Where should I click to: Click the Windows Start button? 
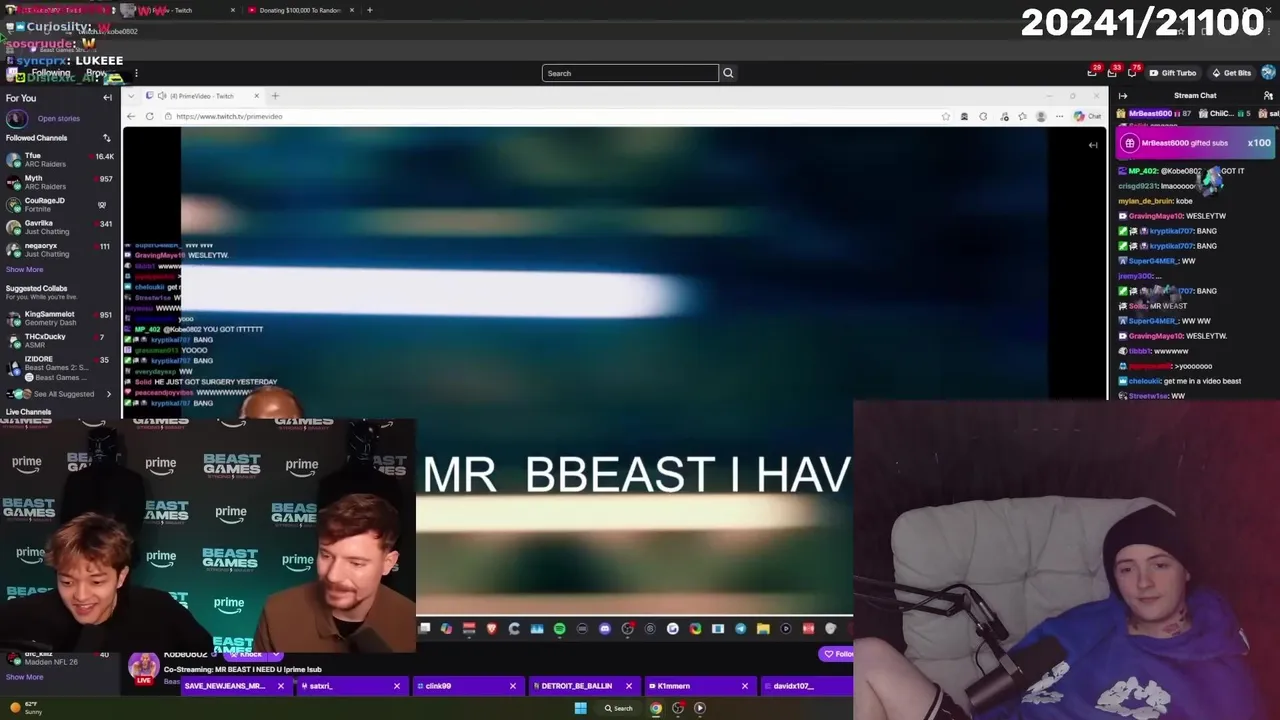580,708
